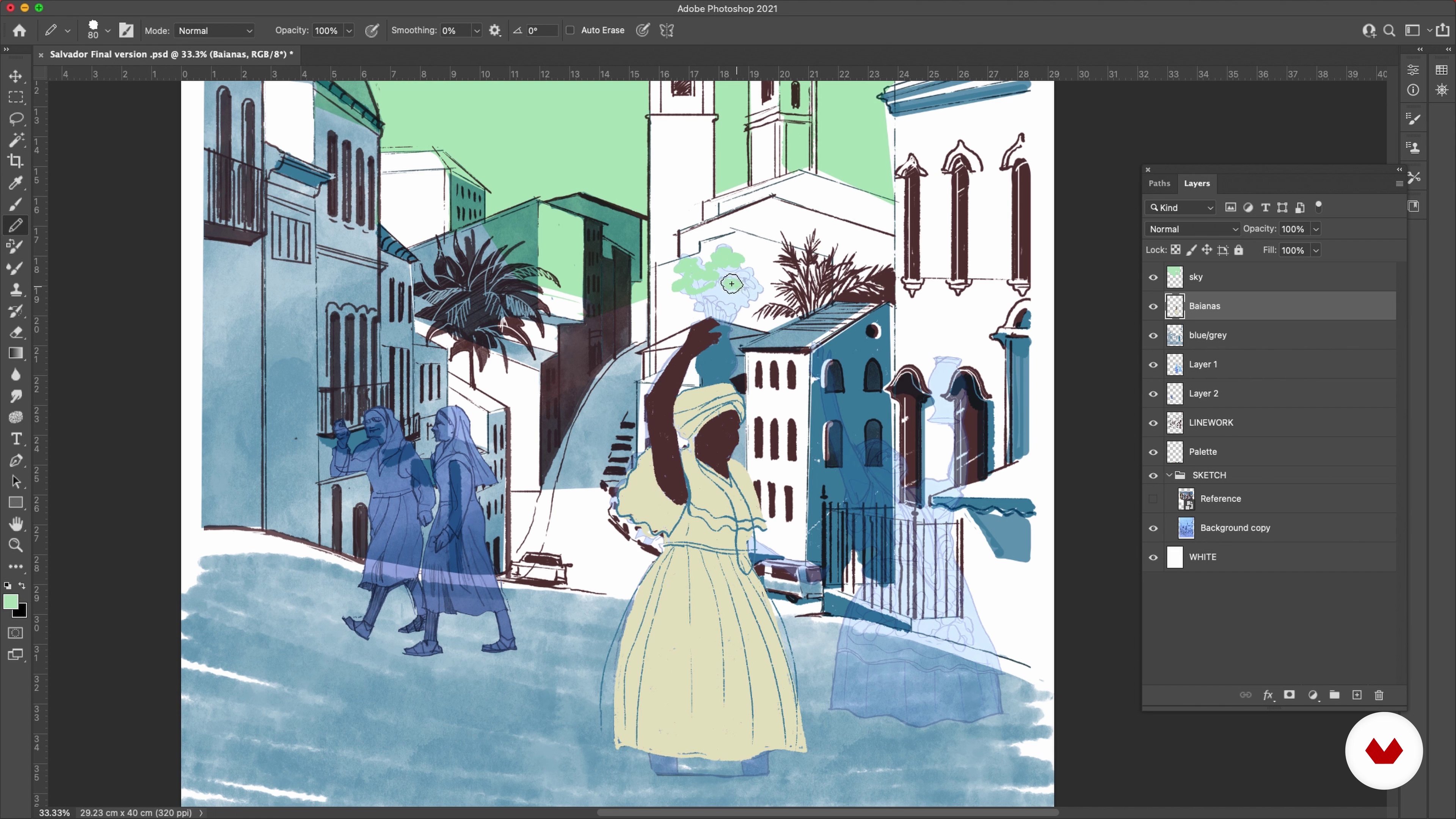
Task: Create a new layer with plus icon
Action: pos(1357,695)
